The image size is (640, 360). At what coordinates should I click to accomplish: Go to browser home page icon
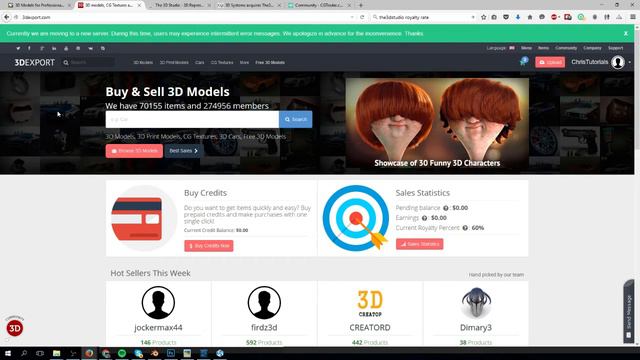tap(530, 17)
